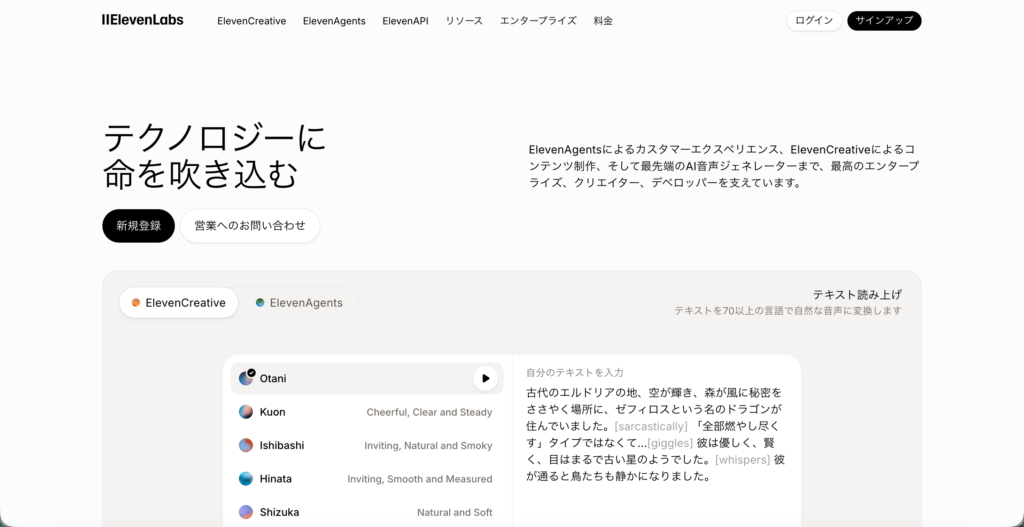Click into the 自分のテキストを入力 text area
Image resolution: width=1024 pixels, height=527 pixels.
(x=656, y=434)
